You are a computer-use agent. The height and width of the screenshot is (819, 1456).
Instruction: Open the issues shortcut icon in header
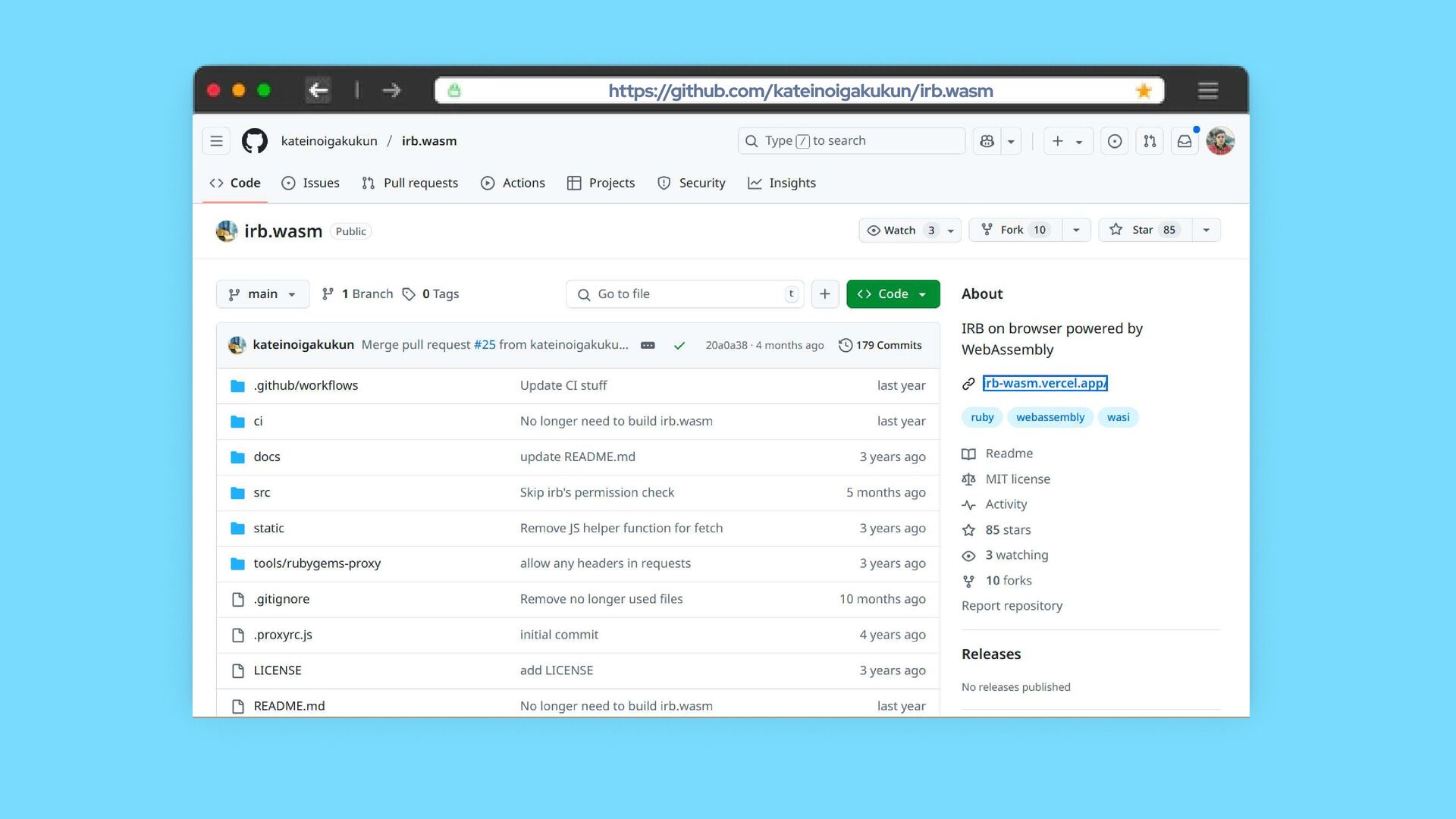coord(1115,141)
